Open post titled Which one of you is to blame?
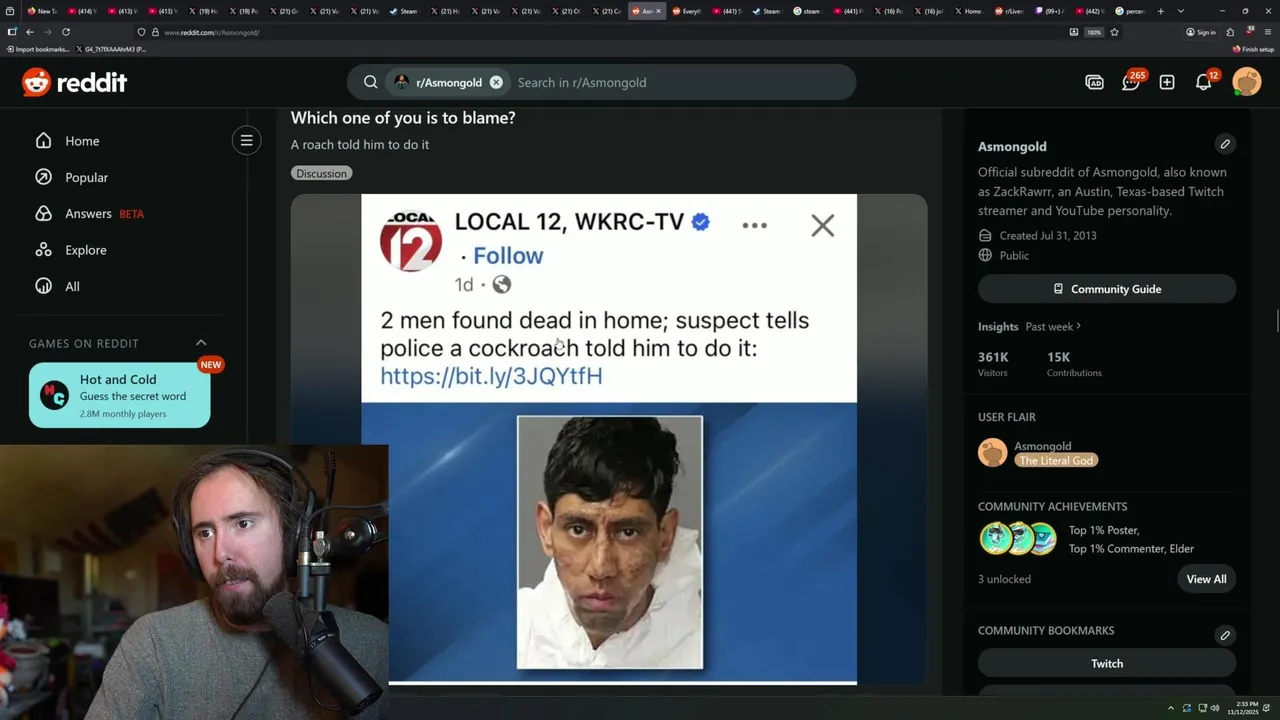Screen dimensions: 1280x720 [x=403, y=117]
